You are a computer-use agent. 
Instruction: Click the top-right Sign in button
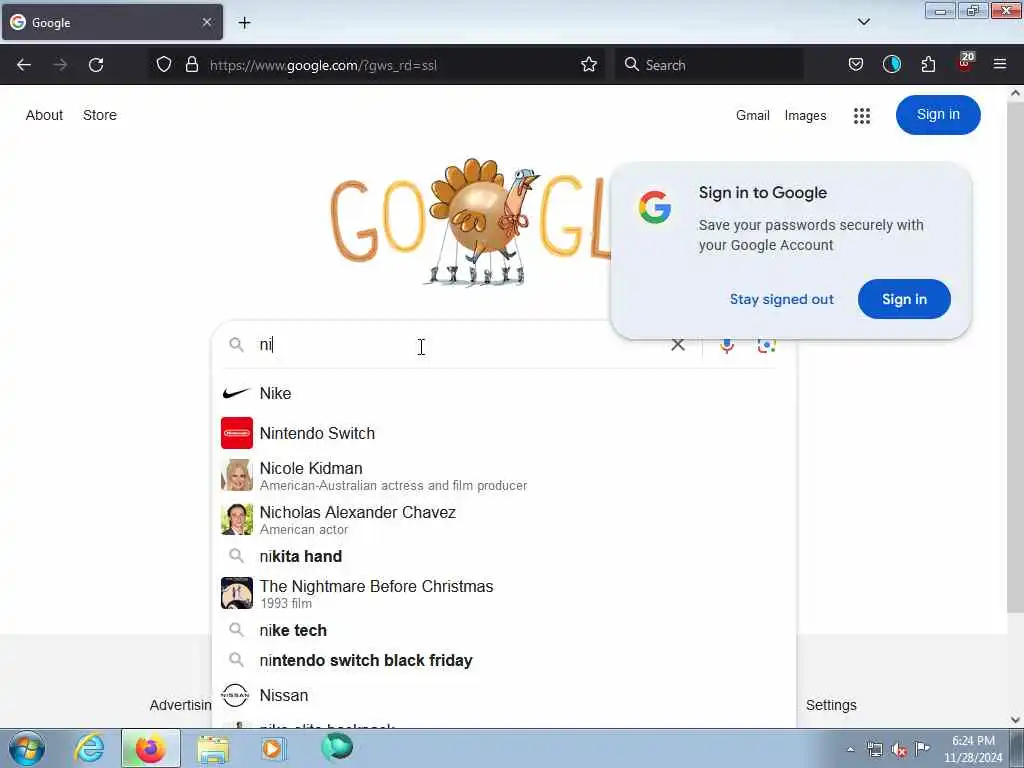[938, 115]
